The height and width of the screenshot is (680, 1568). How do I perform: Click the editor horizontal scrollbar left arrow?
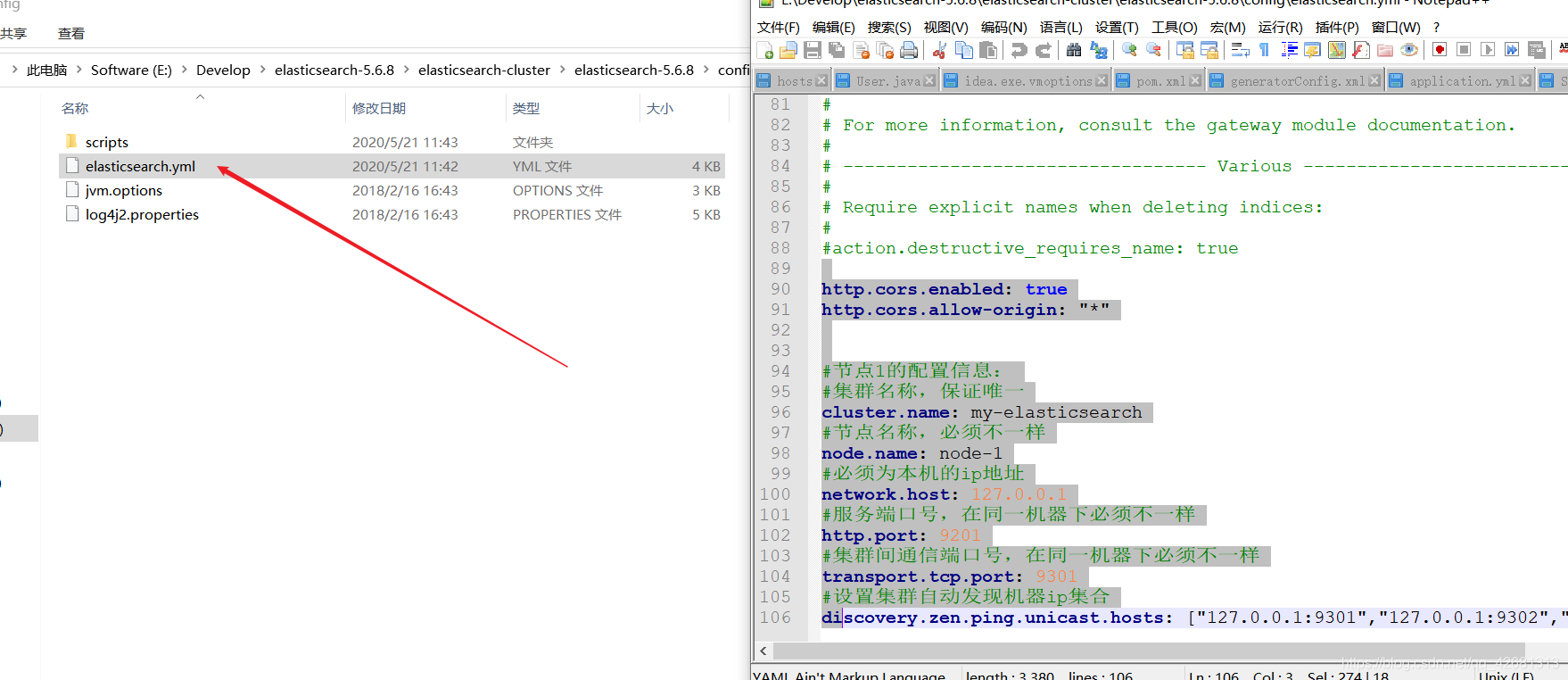763,651
